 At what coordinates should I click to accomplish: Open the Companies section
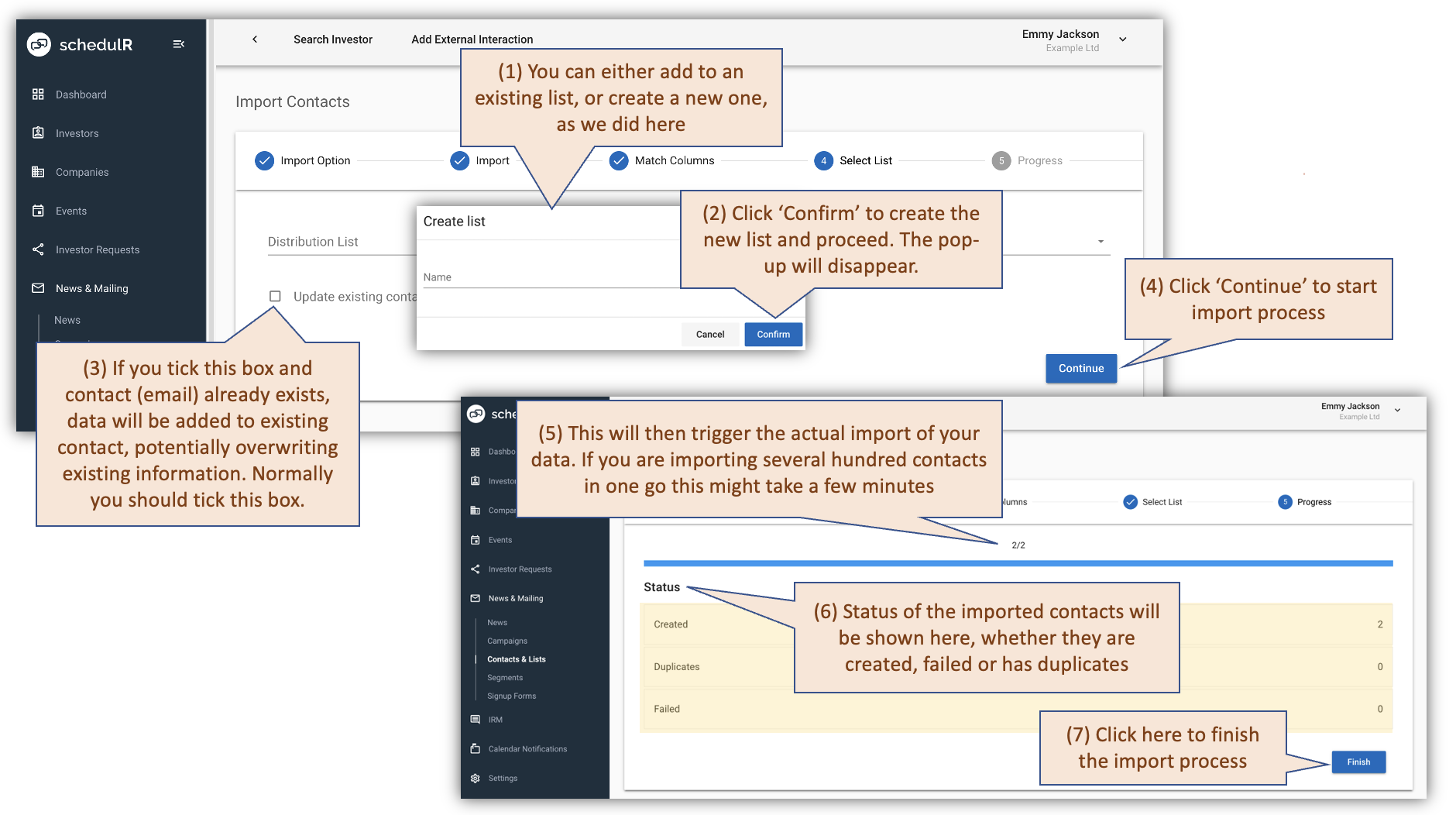(81, 171)
